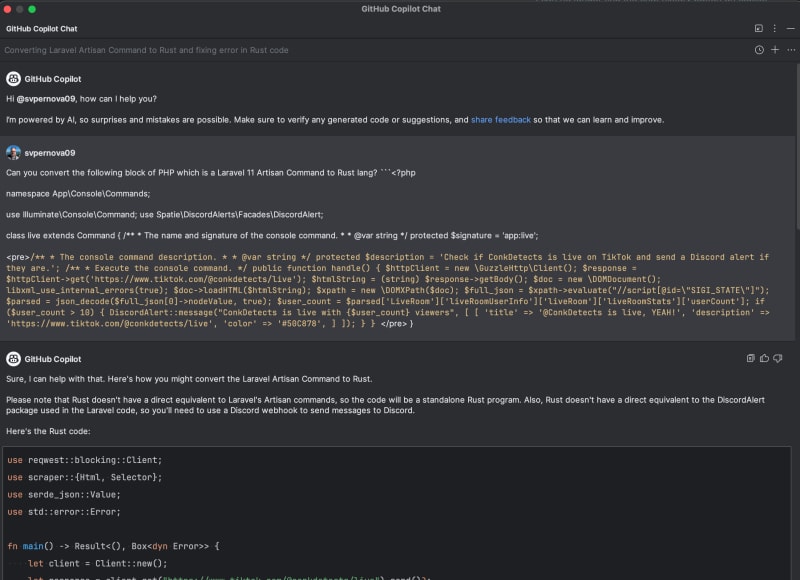Image resolution: width=800 pixels, height=580 pixels.
Task: Click the 'use Illuminate\Console\Command' line
Action: 164,215
